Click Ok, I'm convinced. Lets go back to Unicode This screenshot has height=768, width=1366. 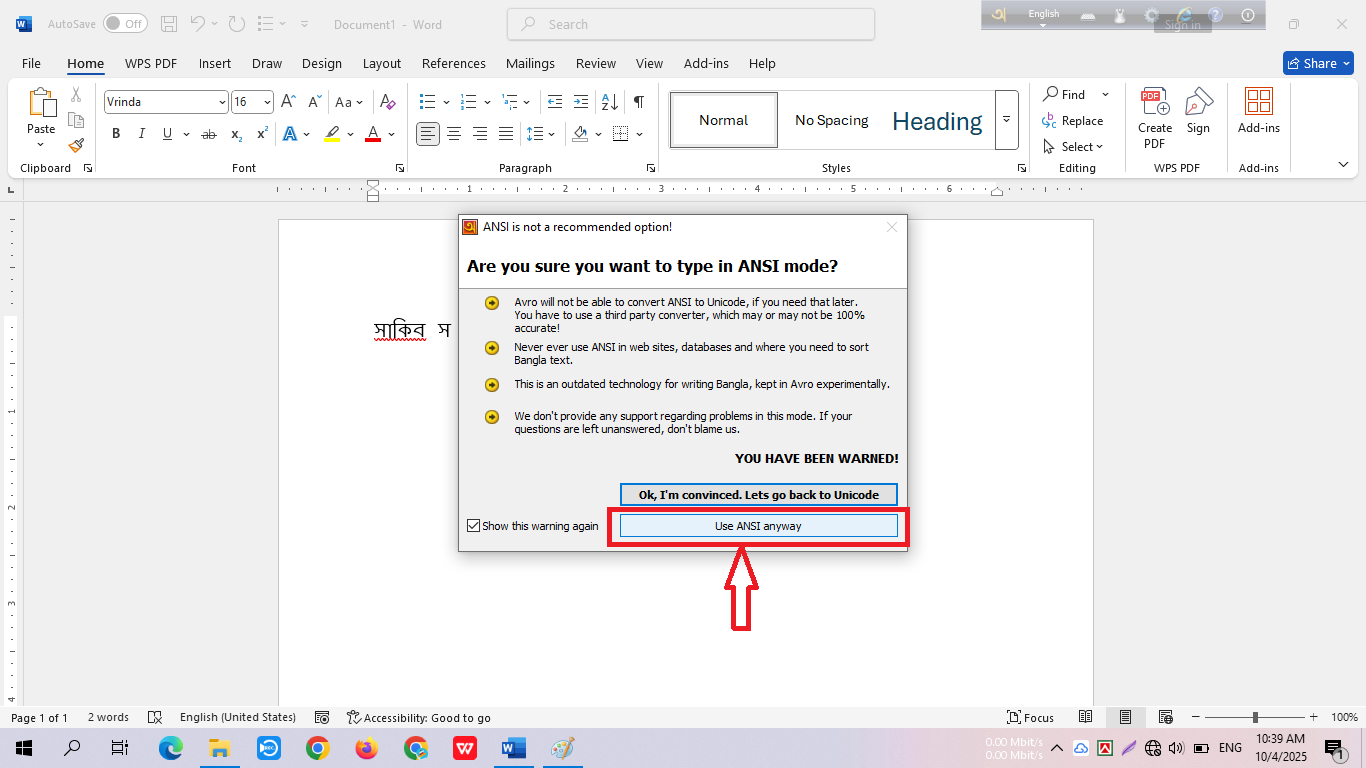click(758, 495)
